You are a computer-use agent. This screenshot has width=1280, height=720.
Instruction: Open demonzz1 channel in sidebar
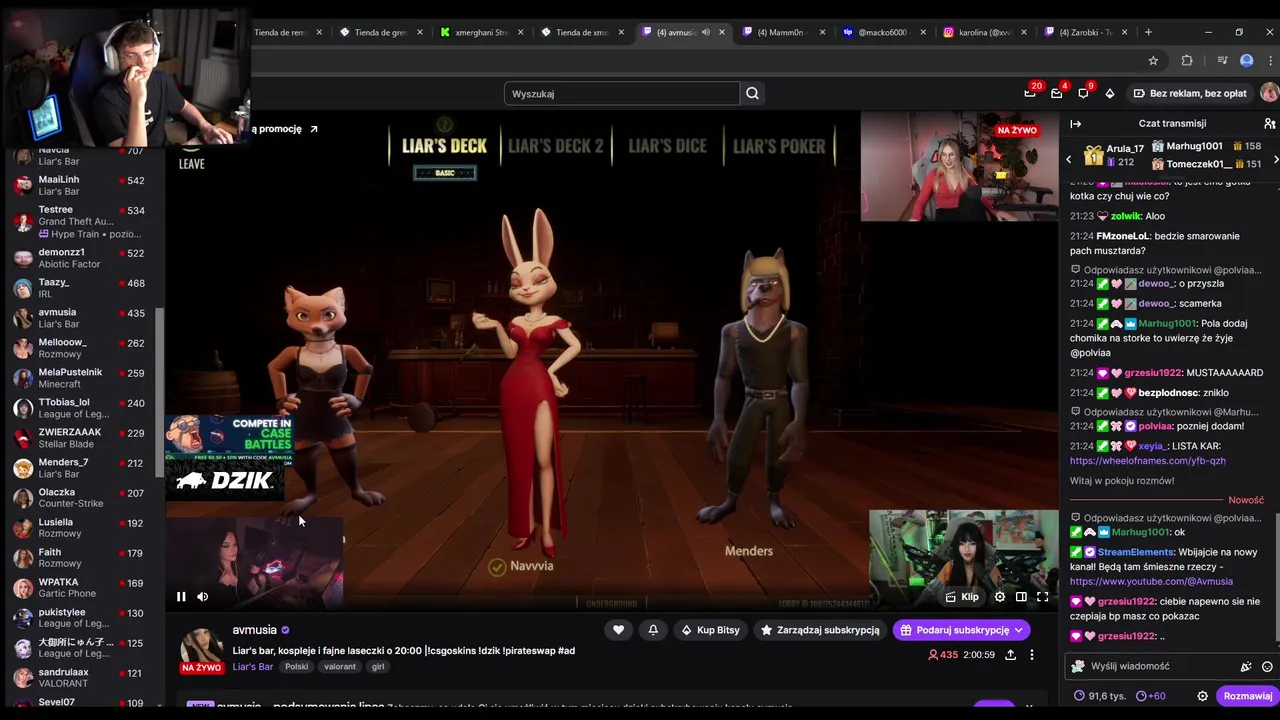[81, 258]
